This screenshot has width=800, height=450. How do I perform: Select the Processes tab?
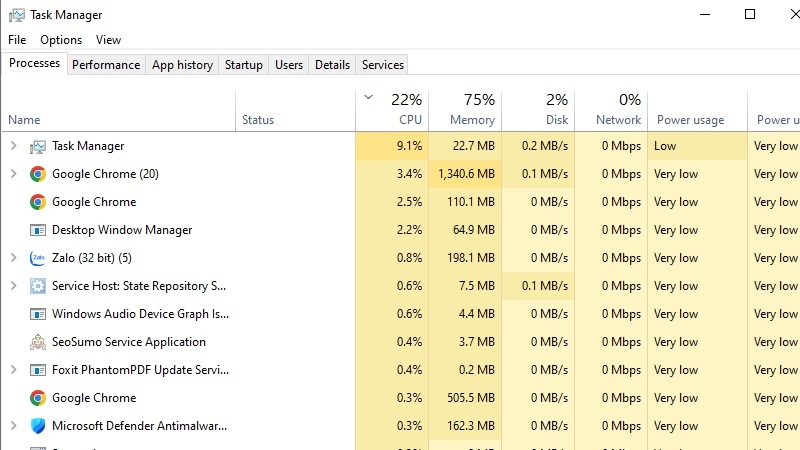[34, 63]
